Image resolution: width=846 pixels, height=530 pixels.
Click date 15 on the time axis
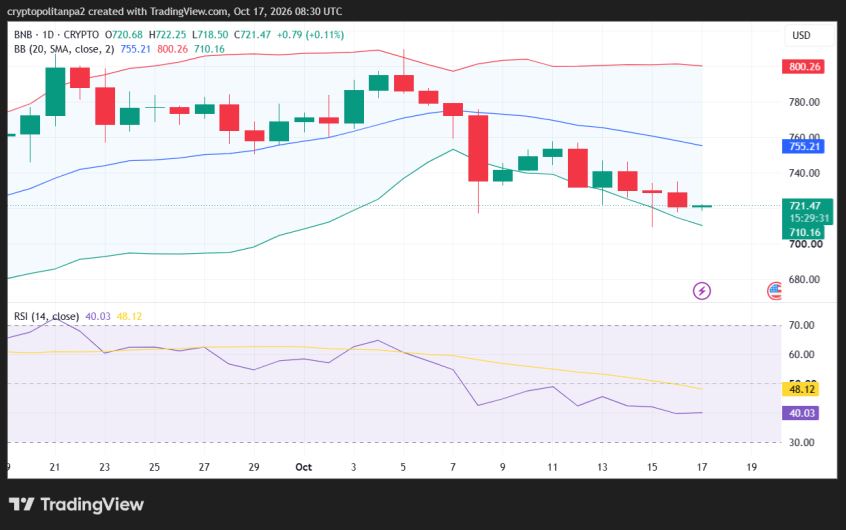(652, 467)
